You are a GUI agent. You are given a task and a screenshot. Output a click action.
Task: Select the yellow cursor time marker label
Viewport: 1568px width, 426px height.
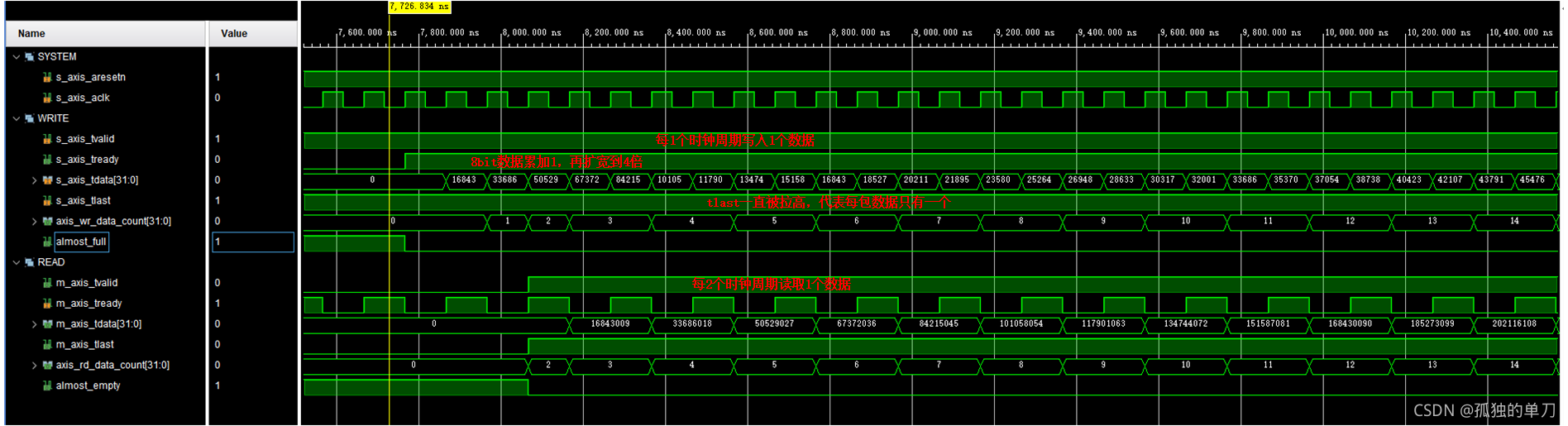tap(419, 7)
